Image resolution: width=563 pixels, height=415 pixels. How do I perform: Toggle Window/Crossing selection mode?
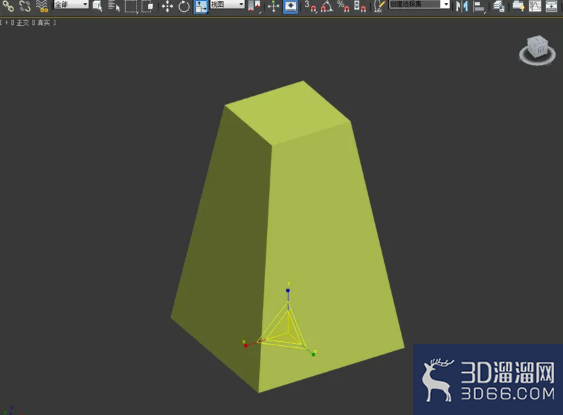pos(147,6)
